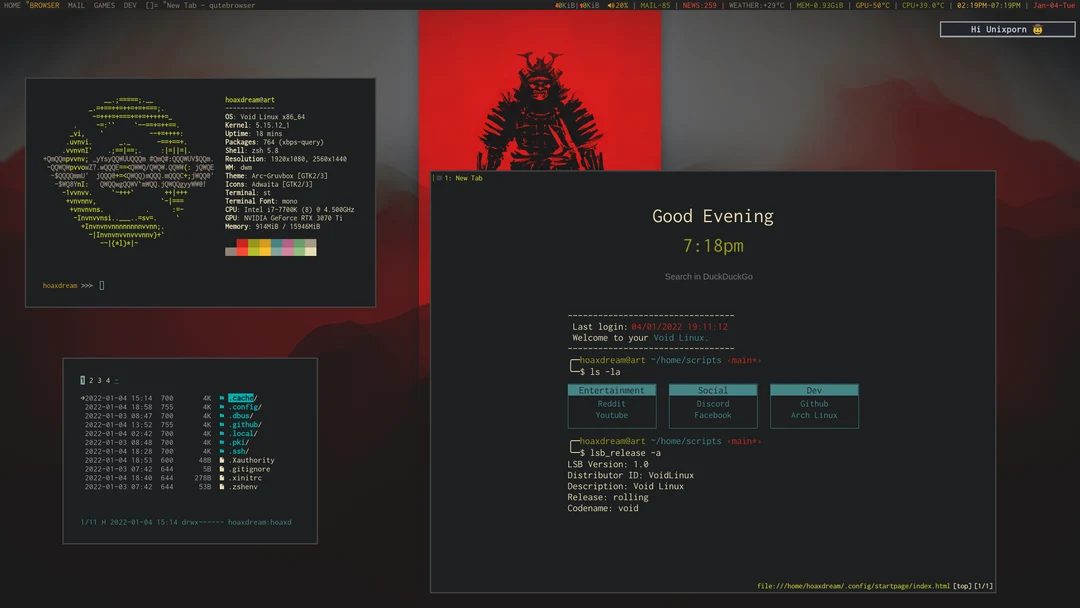The height and width of the screenshot is (608, 1080).
Task: Switch to file manager tab 2
Action: click(x=91, y=380)
